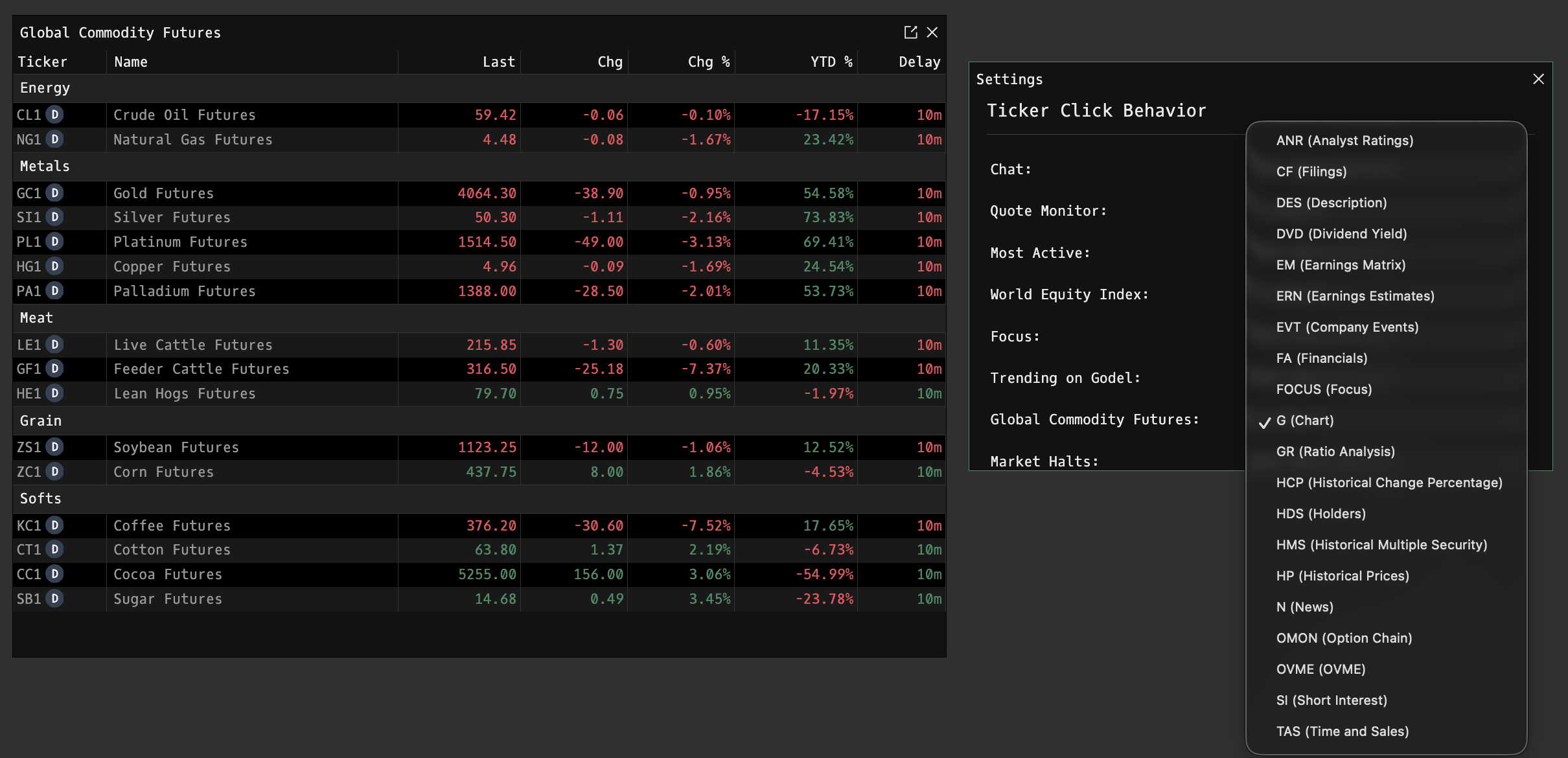Image resolution: width=1568 pixels, height=758 pixels.
Task: Choose EVT (Company Events) option
Action: (1386, 327)
